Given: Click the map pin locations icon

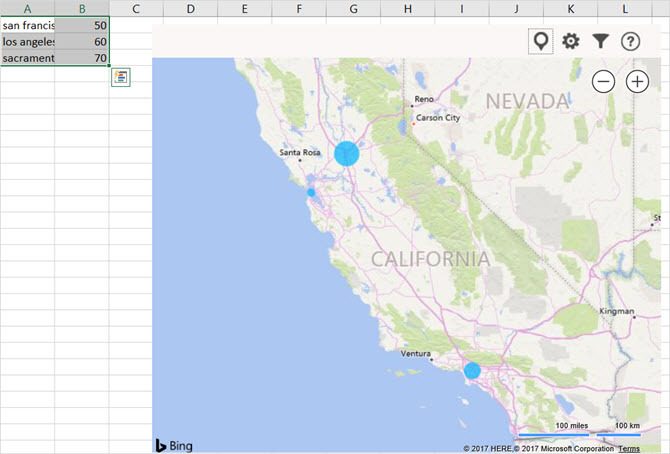Looking at the screenshot, I should coord(541,41).
